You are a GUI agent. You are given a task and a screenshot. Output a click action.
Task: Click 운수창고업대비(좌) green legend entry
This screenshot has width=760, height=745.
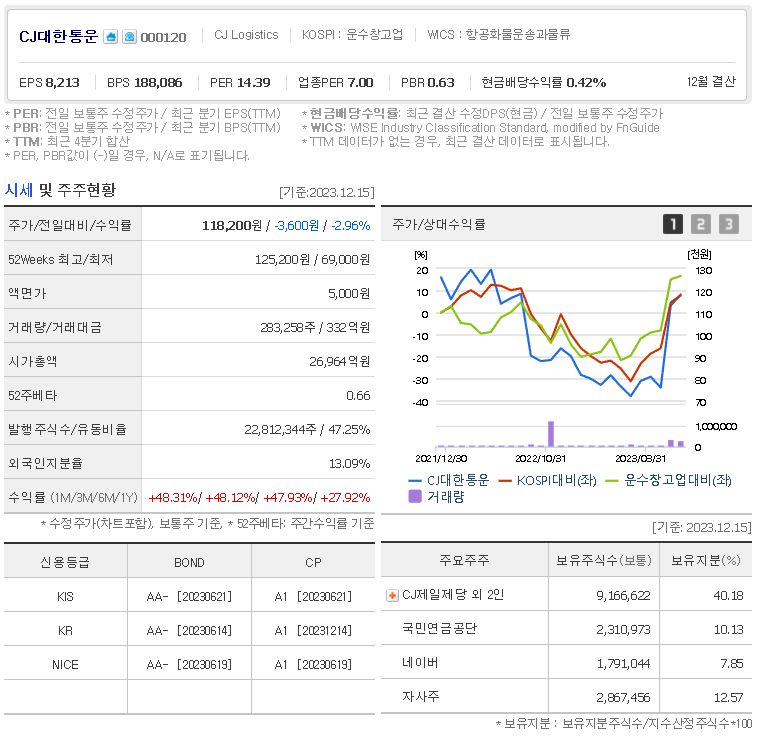tap(669, 480)
